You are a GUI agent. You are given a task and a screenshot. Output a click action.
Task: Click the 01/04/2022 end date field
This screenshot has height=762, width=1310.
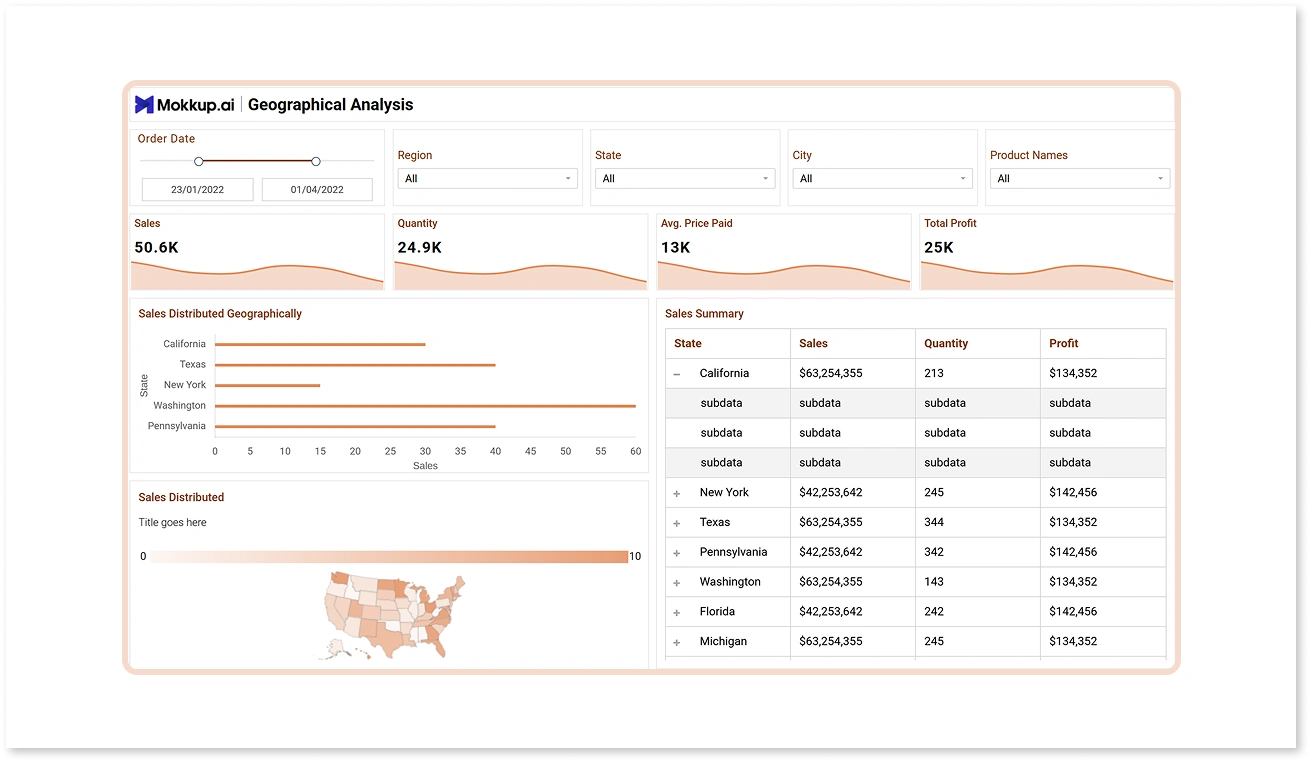(x=317, y=190)
